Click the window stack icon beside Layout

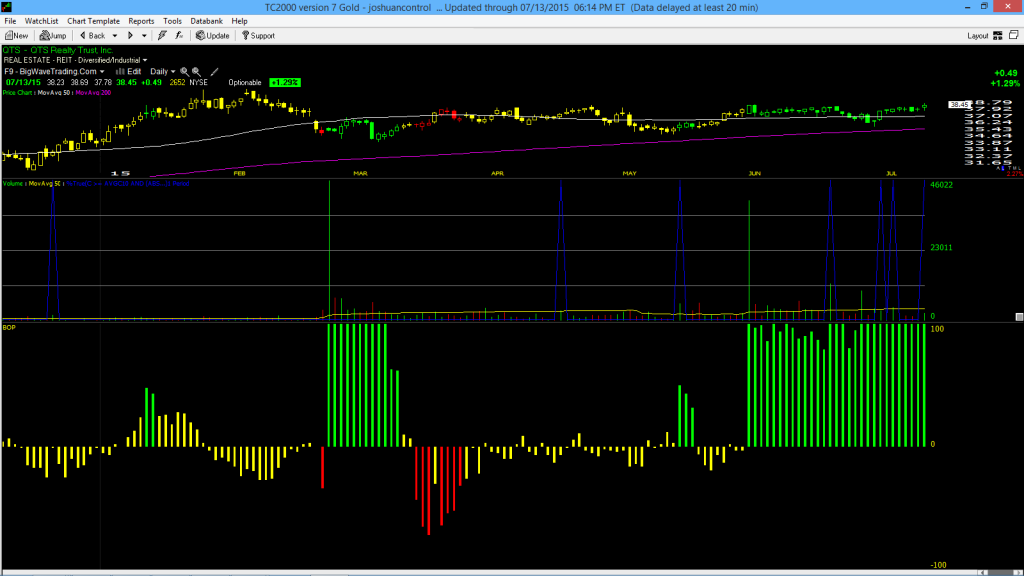(1014, 35)
